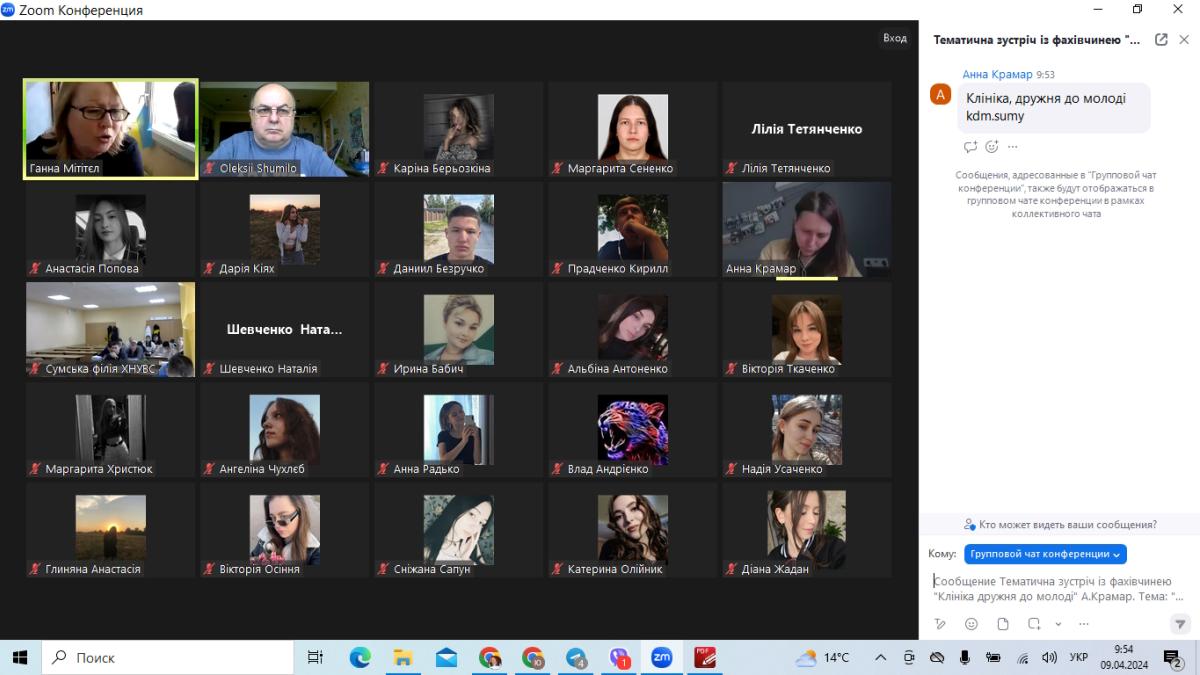Attach a file to the chat message
Image resolution: width=1200 pixels, height=675 pixels.
pos(1003,624)
